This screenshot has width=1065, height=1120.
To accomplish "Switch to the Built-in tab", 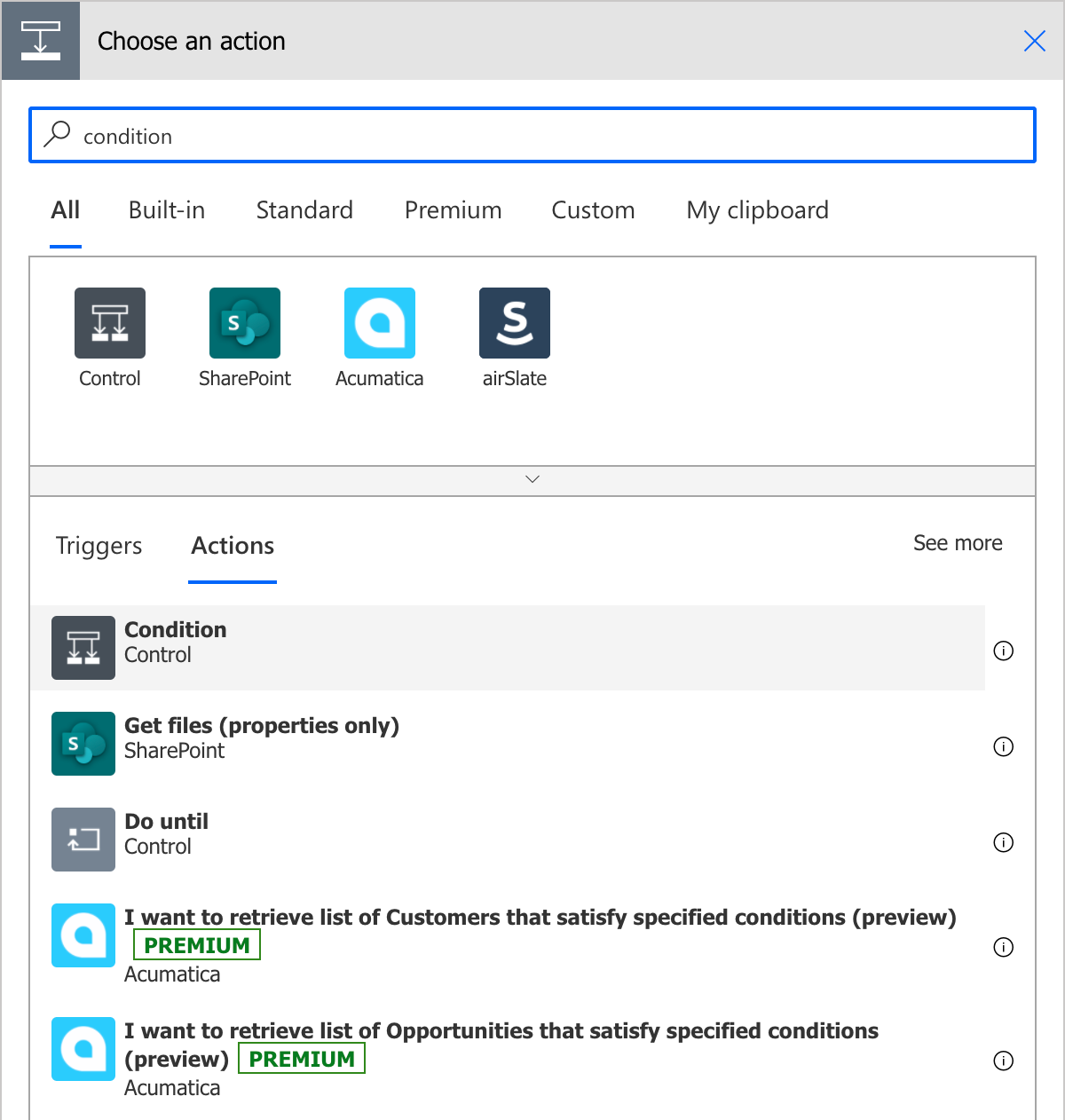I will pos(167,210).
